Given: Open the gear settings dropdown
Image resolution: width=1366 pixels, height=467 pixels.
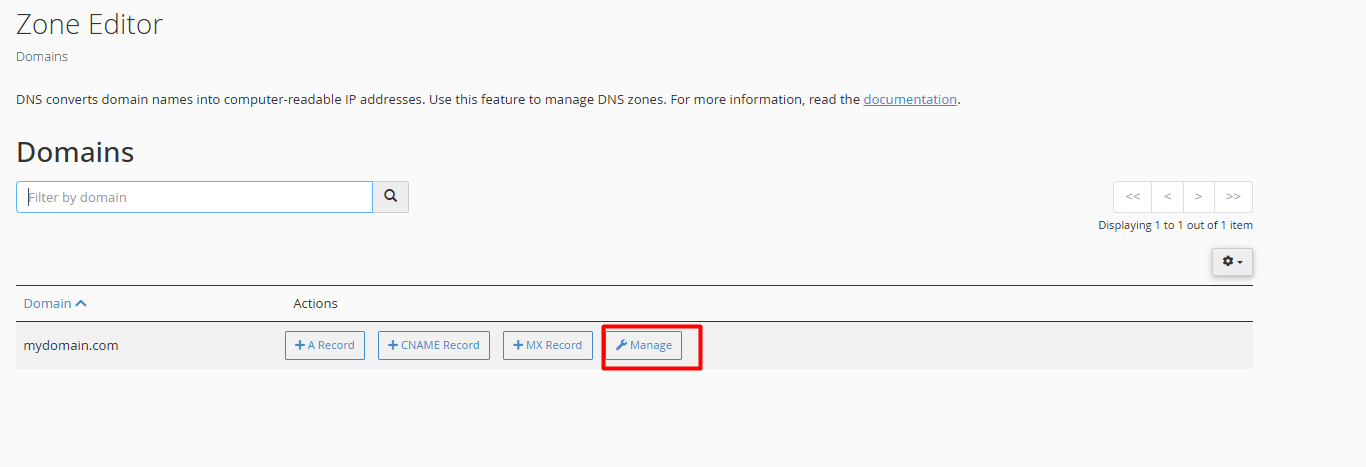Looking at the screenshot, I should (1232, 261).
